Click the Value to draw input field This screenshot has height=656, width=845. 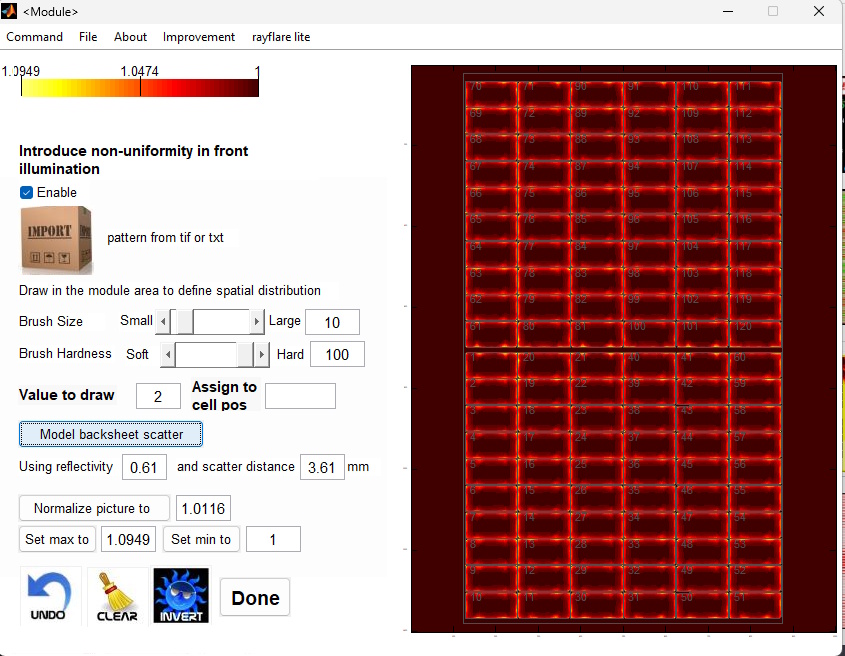pyautogui.click(x=158, y=396)
